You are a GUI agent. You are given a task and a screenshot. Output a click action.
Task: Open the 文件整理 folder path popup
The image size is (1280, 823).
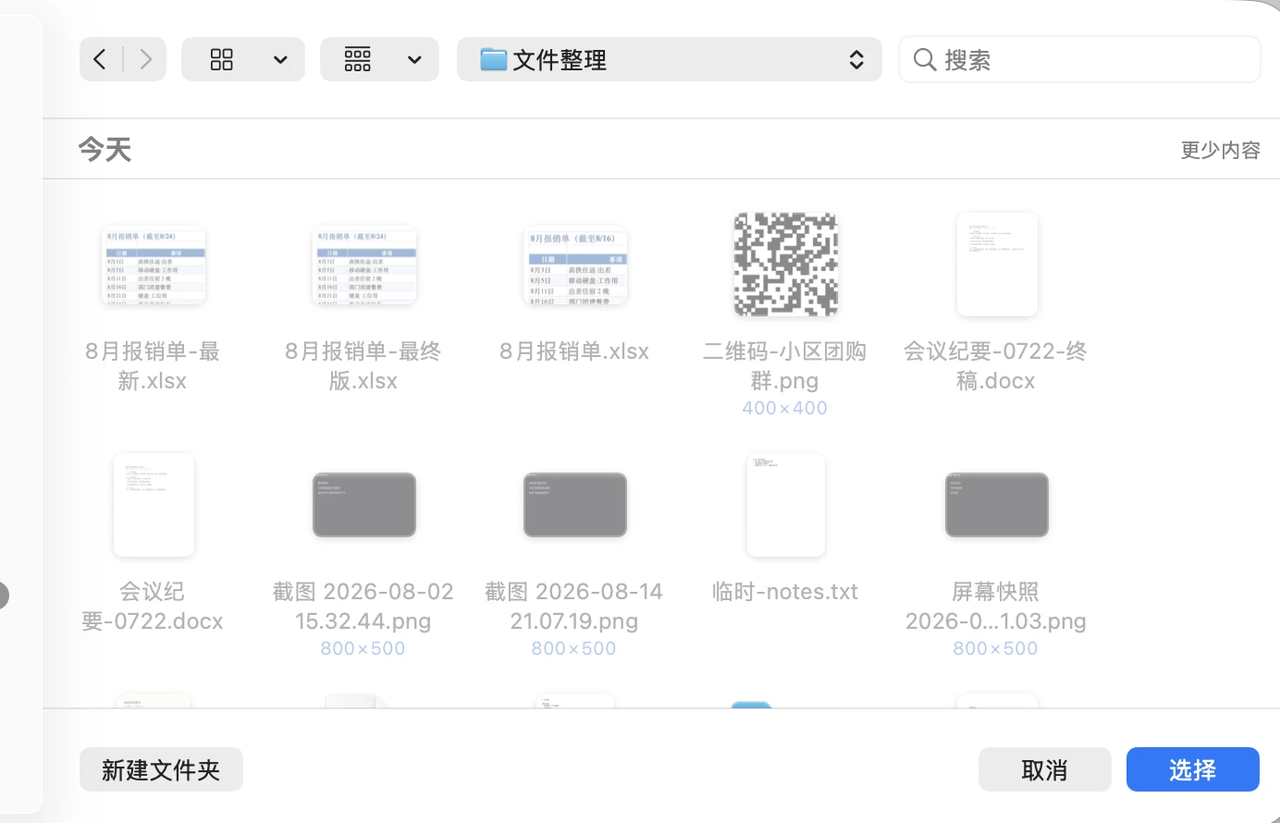669,60
